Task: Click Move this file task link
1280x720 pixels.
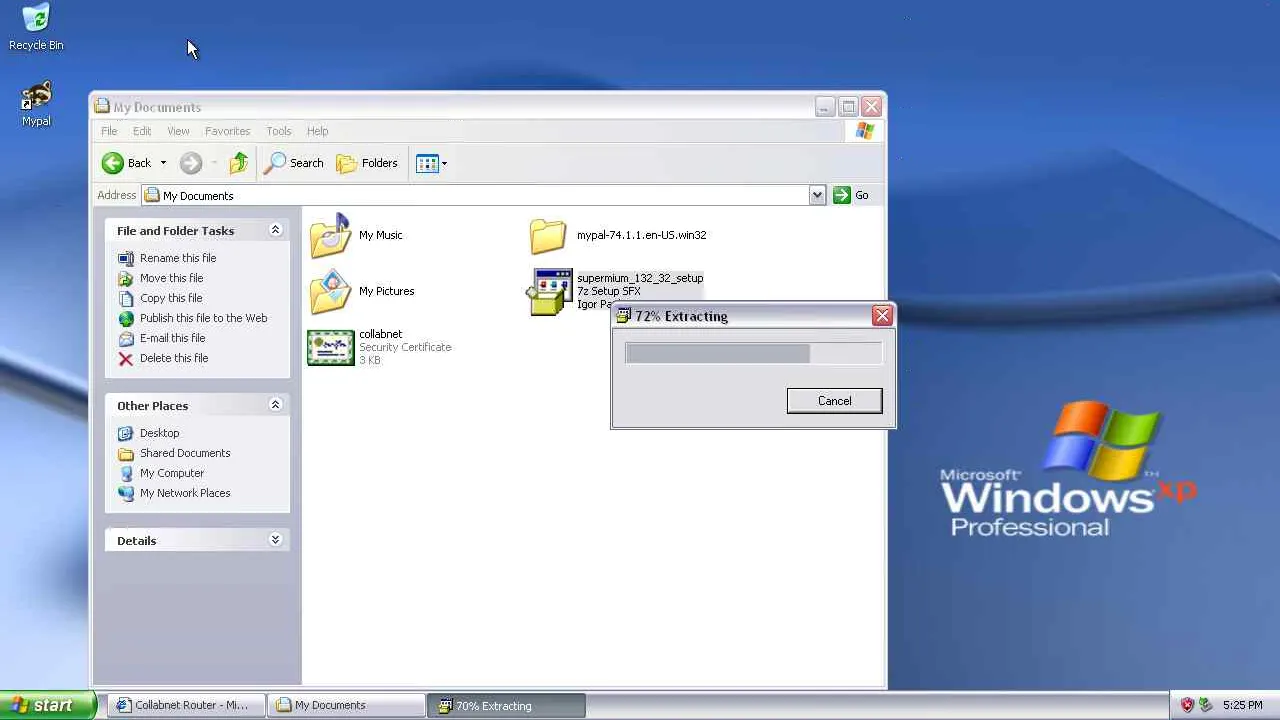Action: pyautogui.click(x=171, y=278)
